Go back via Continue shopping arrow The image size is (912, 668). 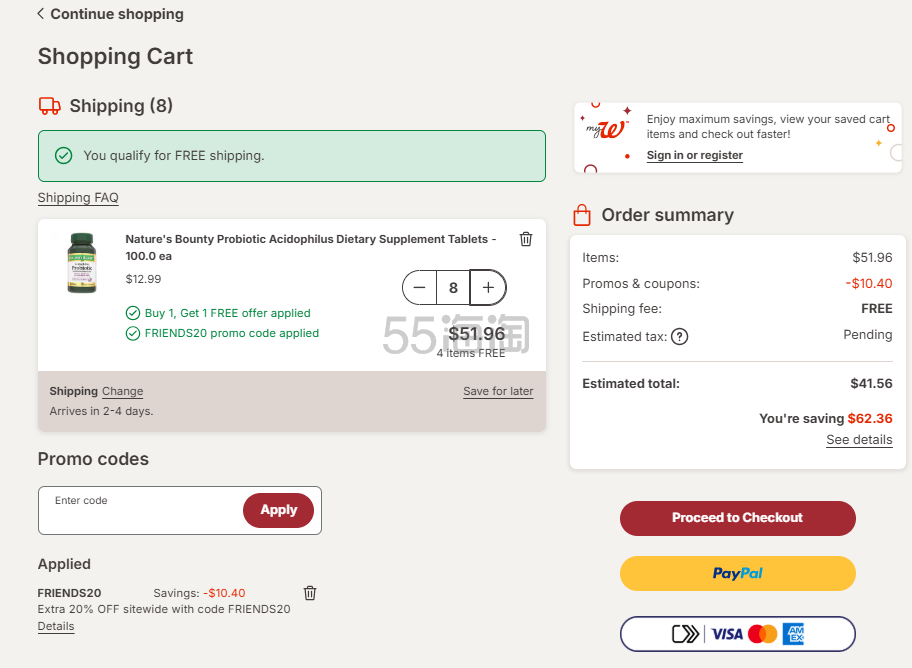point(41,14)
